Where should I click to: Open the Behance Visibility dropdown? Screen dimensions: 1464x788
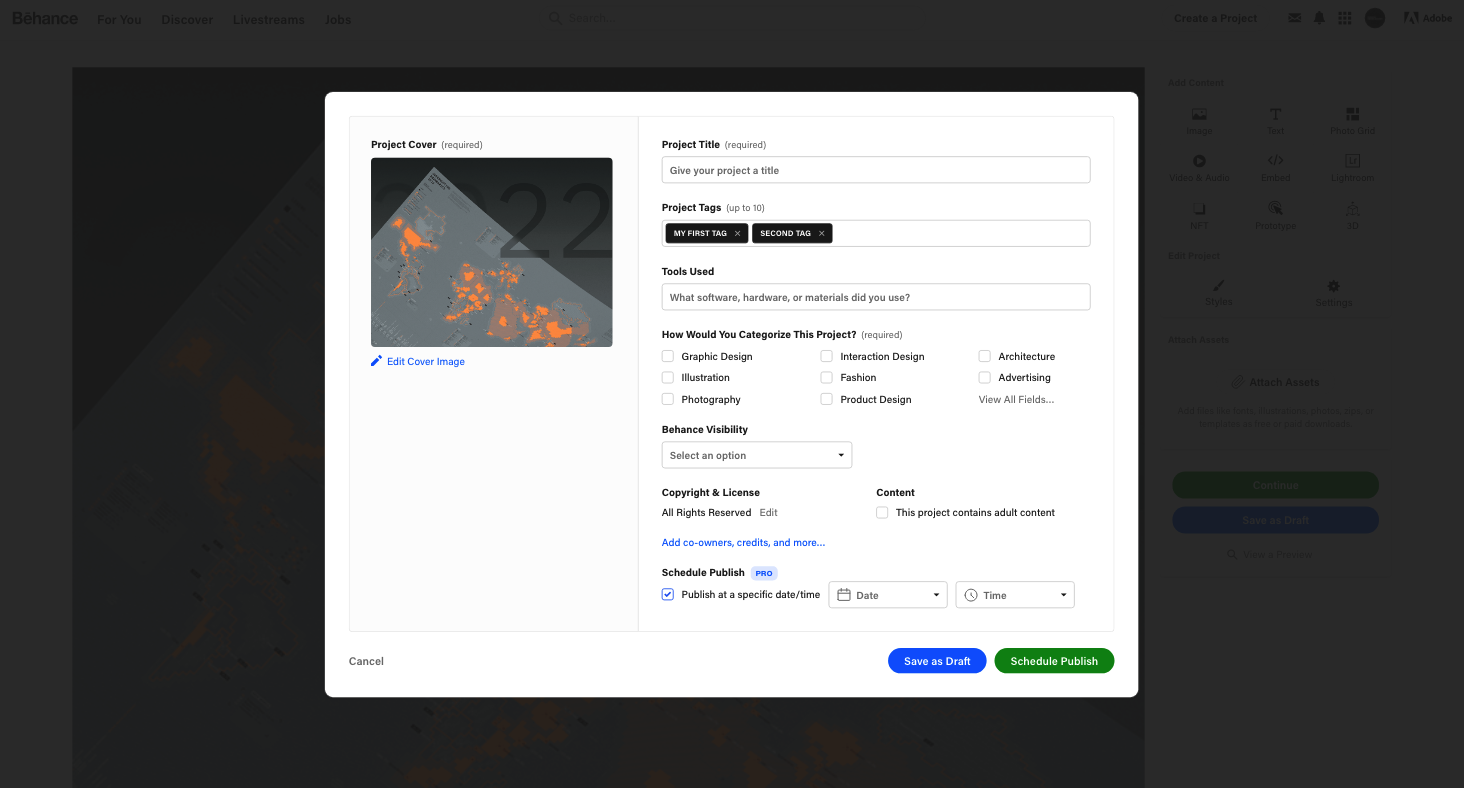click(756, 455)
